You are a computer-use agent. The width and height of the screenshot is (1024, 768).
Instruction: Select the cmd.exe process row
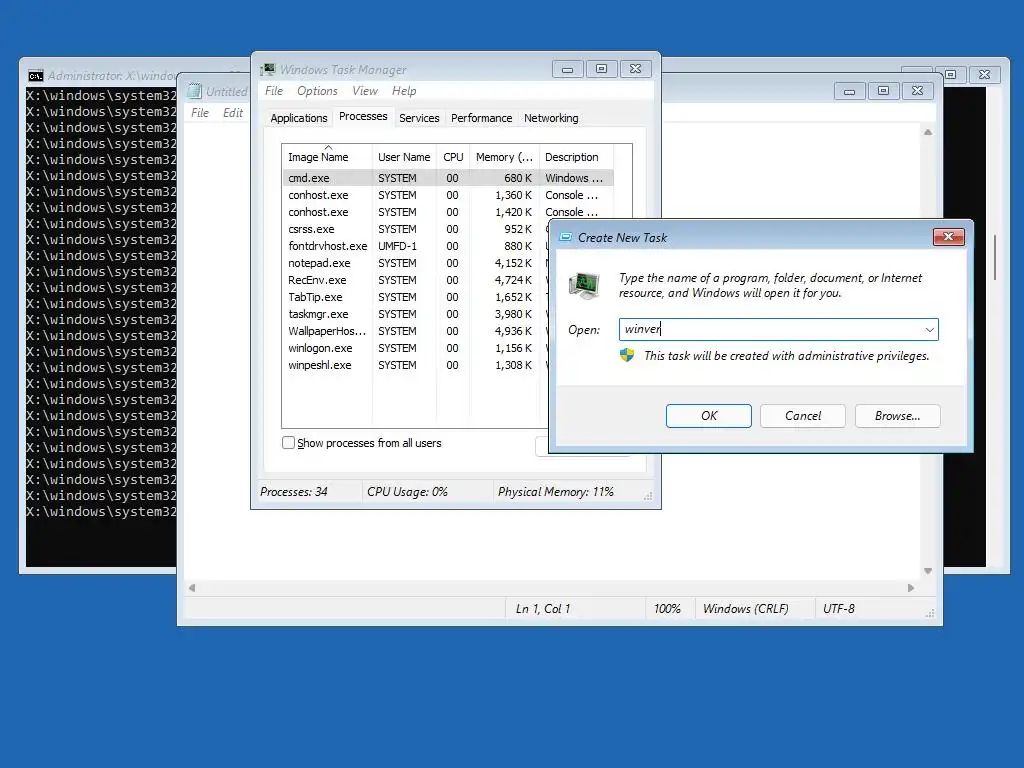tap(449, 178)
